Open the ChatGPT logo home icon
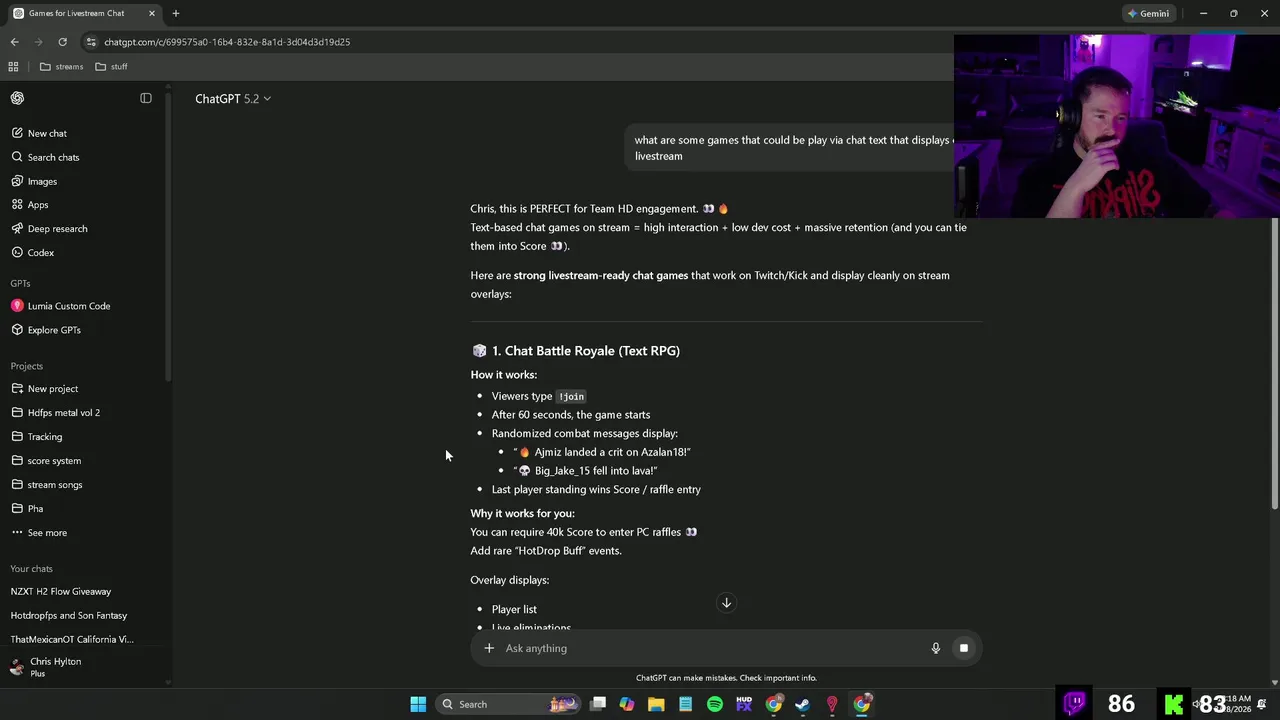This screenshot has width=1280, height=720. [x=17, y=98]
